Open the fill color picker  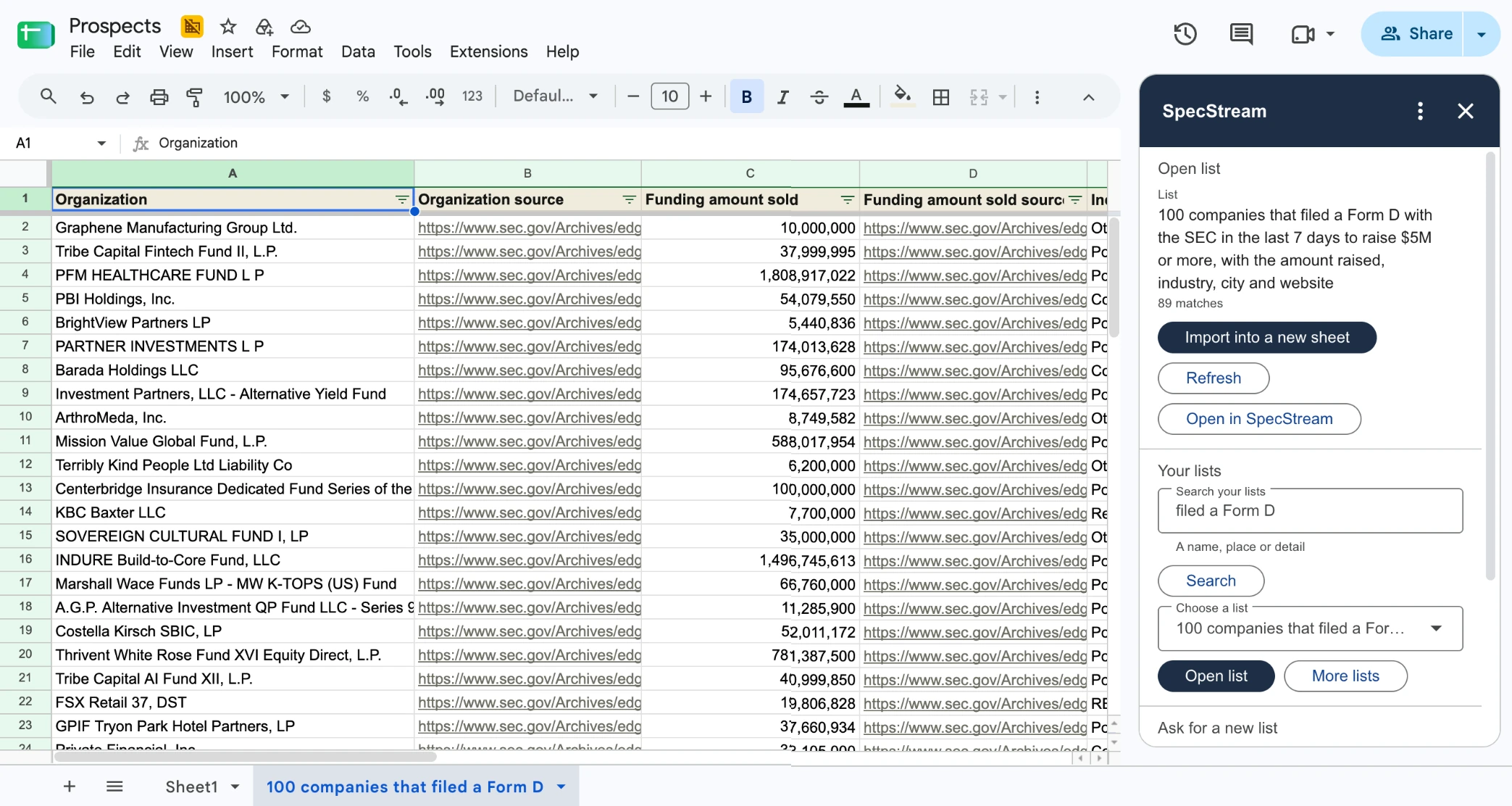902,96
